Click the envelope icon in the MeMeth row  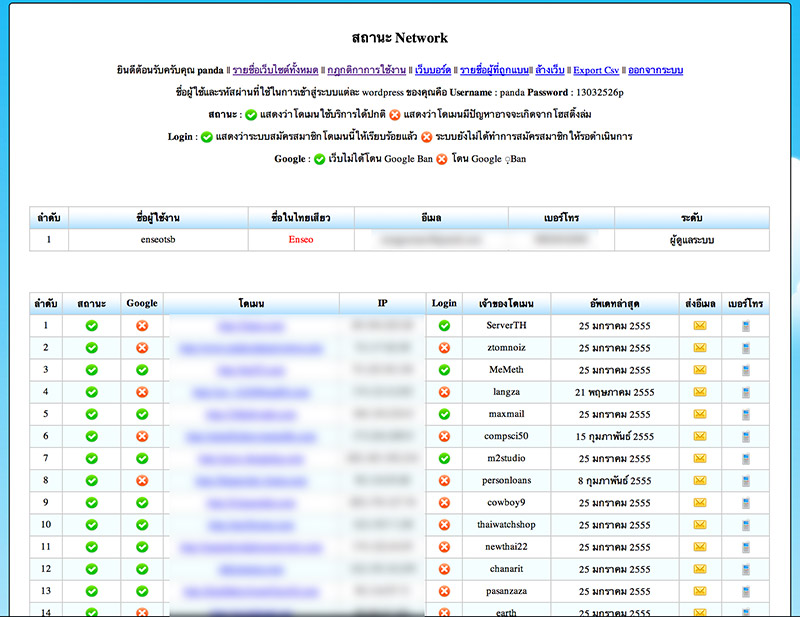tap(699, 370)
